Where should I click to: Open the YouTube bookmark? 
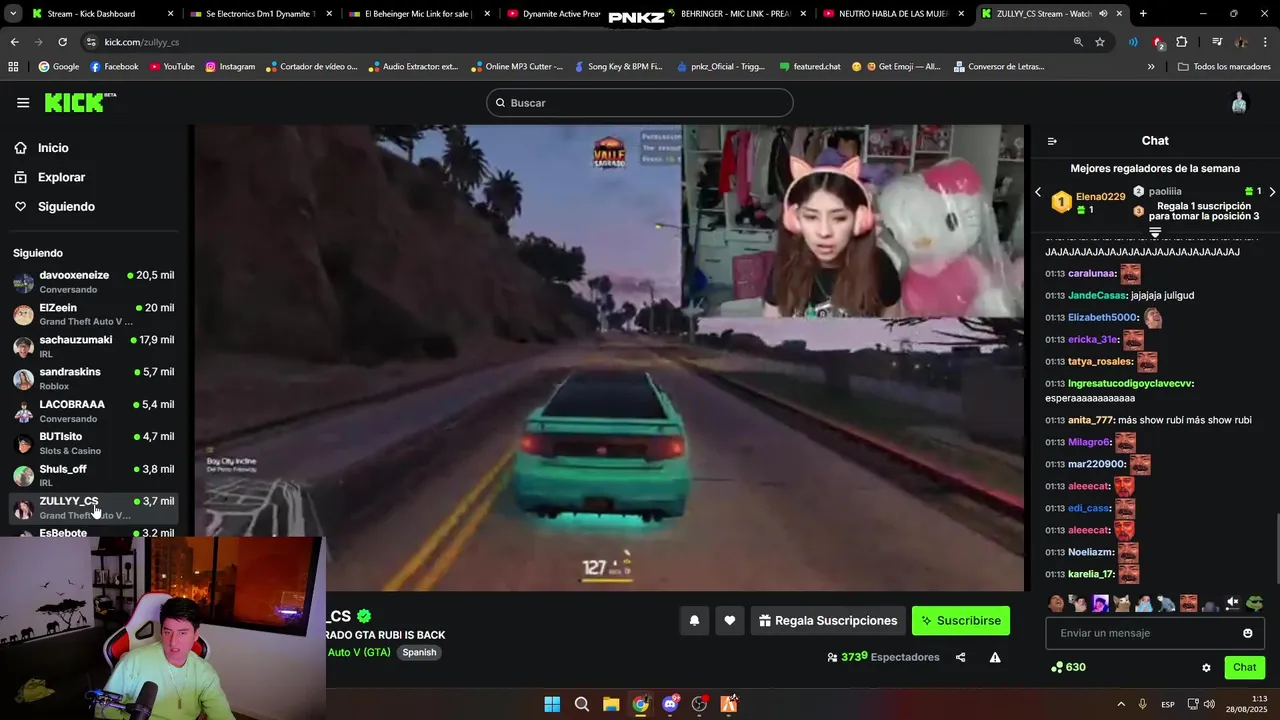point(172,67)
